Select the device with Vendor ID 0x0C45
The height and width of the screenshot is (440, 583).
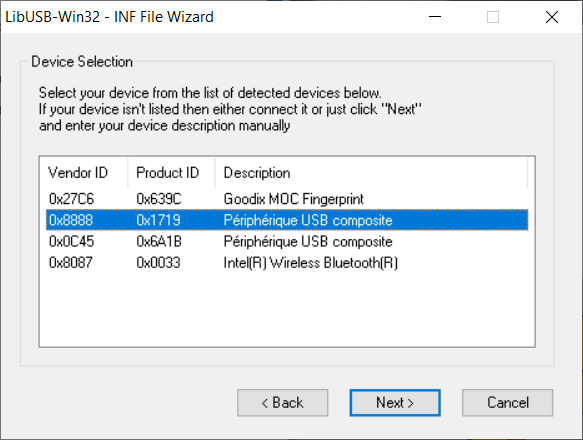click(x=287, y=241)
